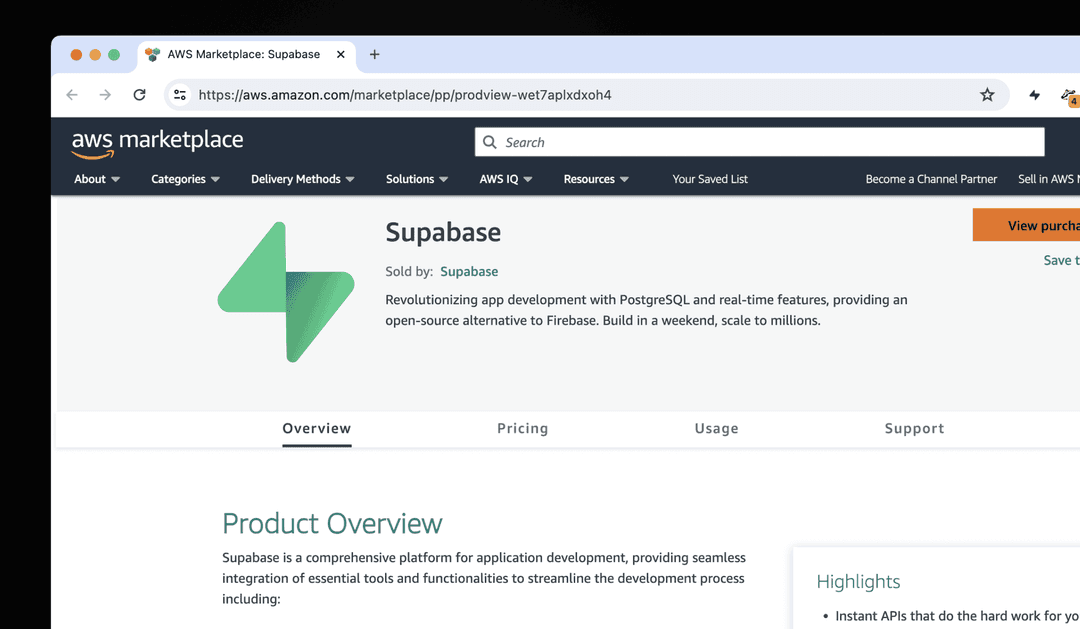Click the browser forward arrow

pyautogui.click(x=105, y=95)
